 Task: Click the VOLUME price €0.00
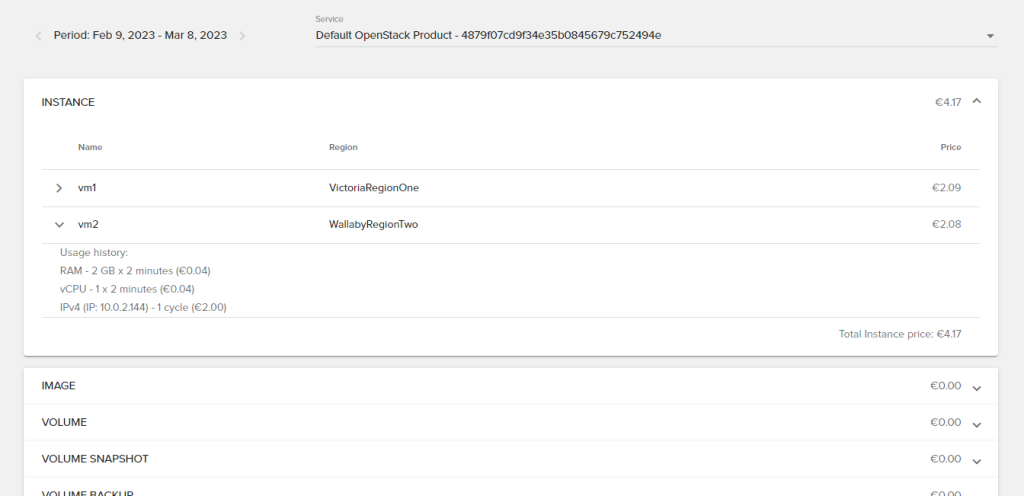(946, 422)
